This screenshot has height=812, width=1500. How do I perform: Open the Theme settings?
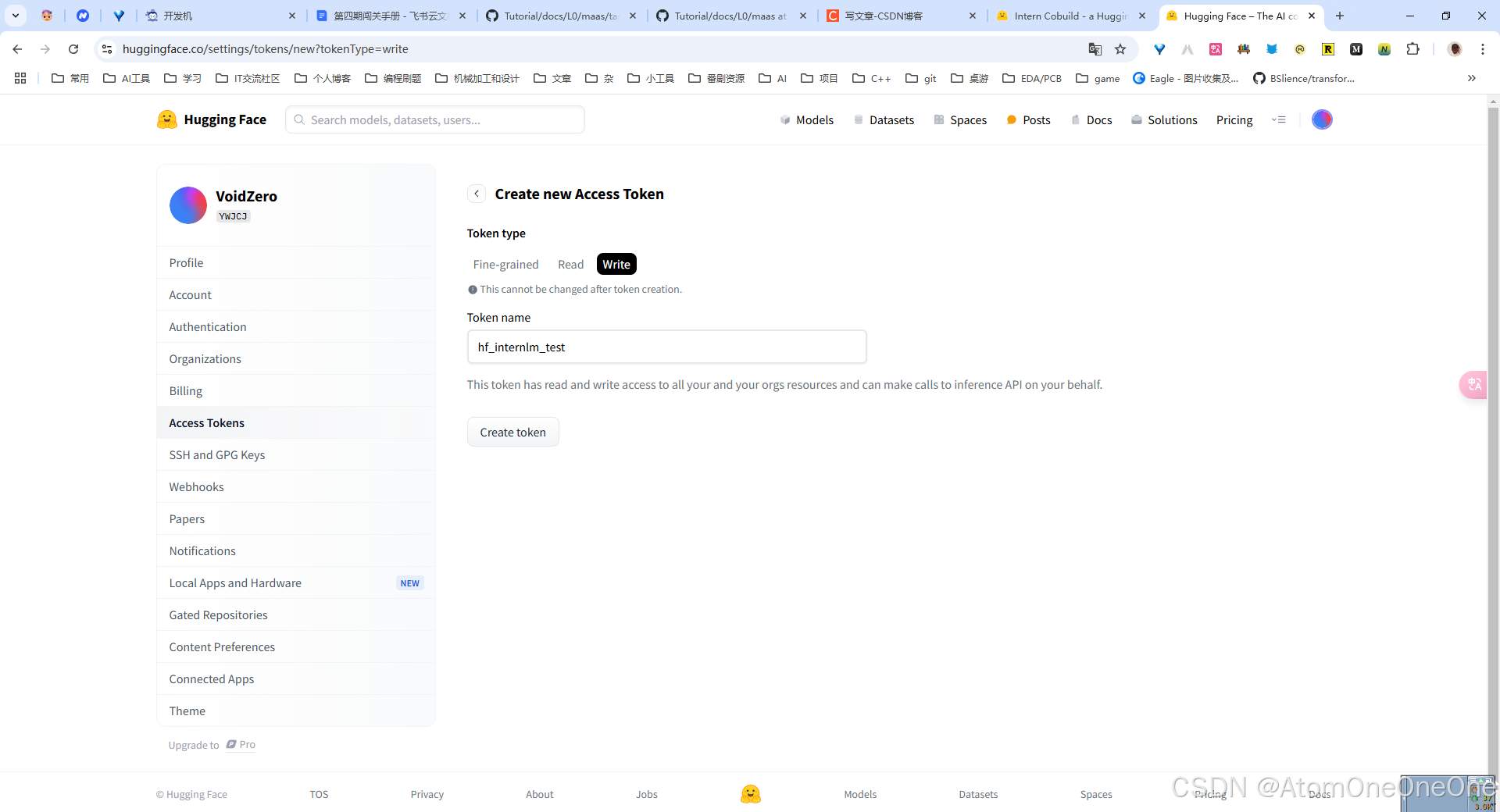pos(296,710)
